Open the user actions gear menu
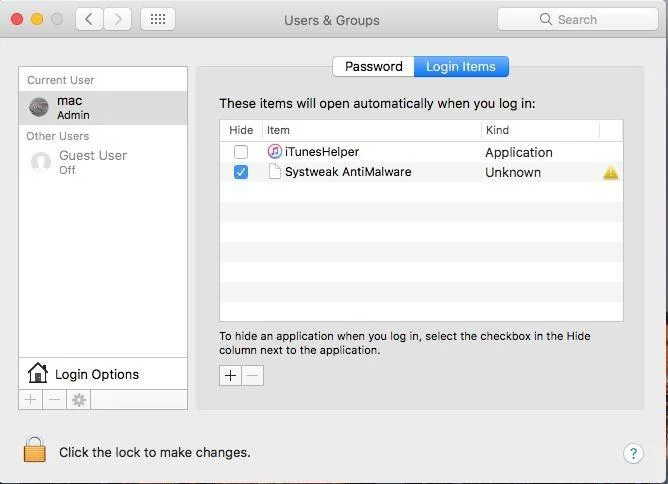This screenshot has width=668, height=484. point(79,400)
